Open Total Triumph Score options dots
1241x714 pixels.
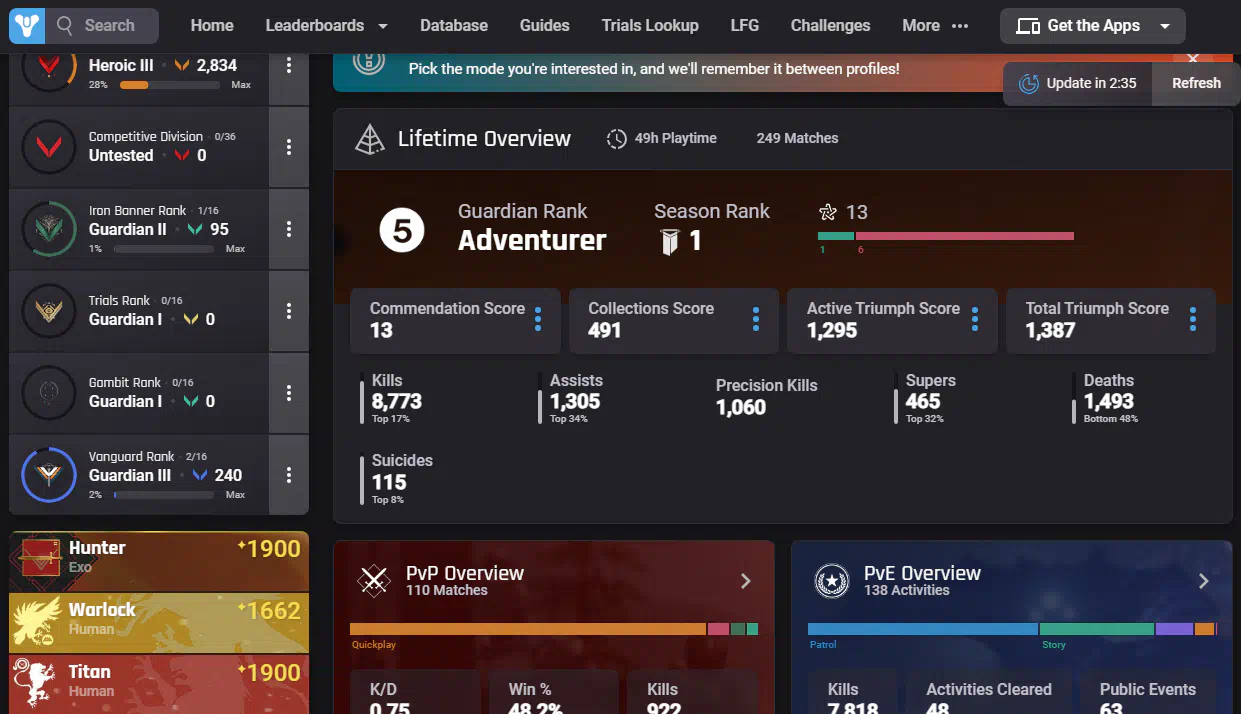(1193, 319)
